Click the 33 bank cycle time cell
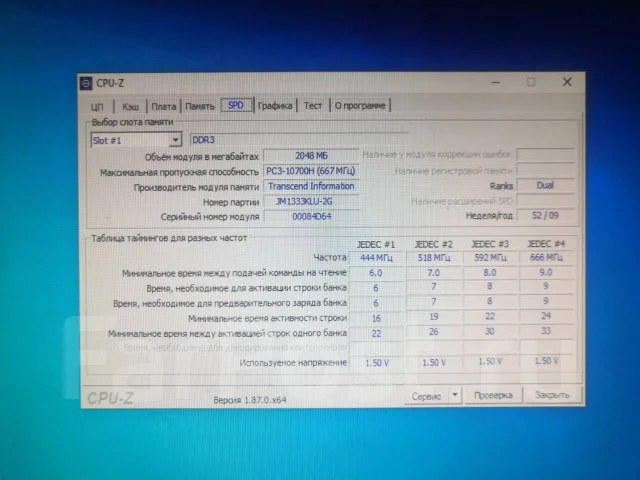Viewport: 640px width, 480px height. click(x=546, y=331)
